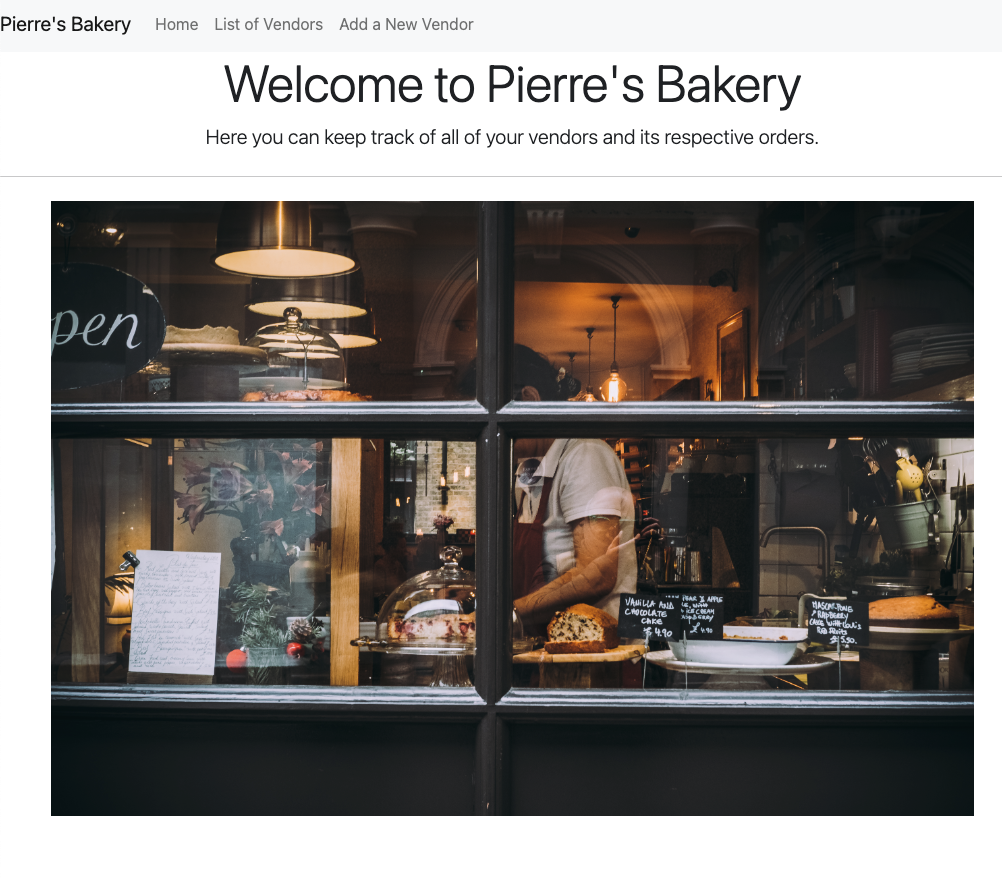This screenshot has width=1002, height=878.
Task: Click the Pear & Apple chalk price sign
Action: coord(702,616)
